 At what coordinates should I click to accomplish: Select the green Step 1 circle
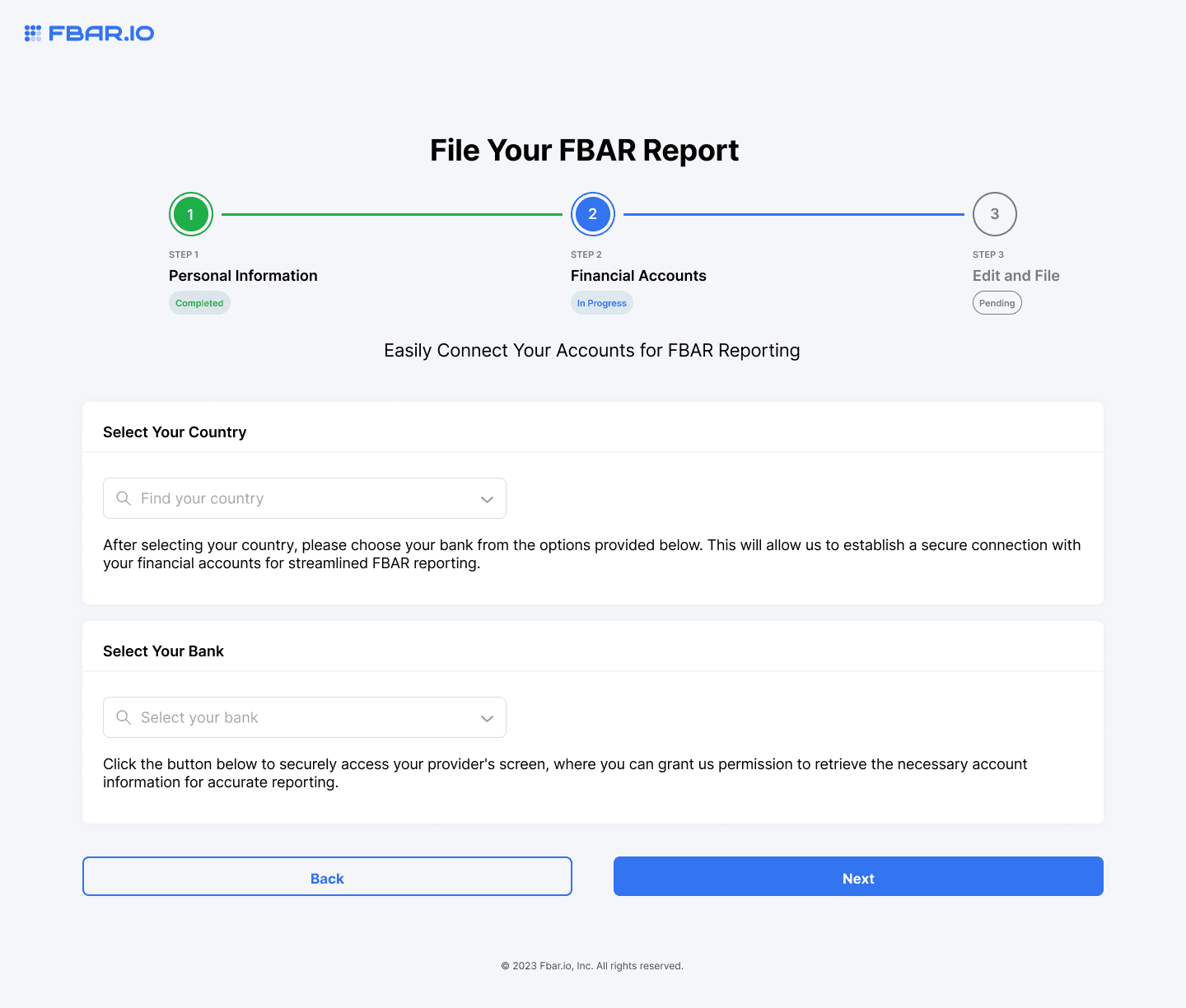[190, 213]
